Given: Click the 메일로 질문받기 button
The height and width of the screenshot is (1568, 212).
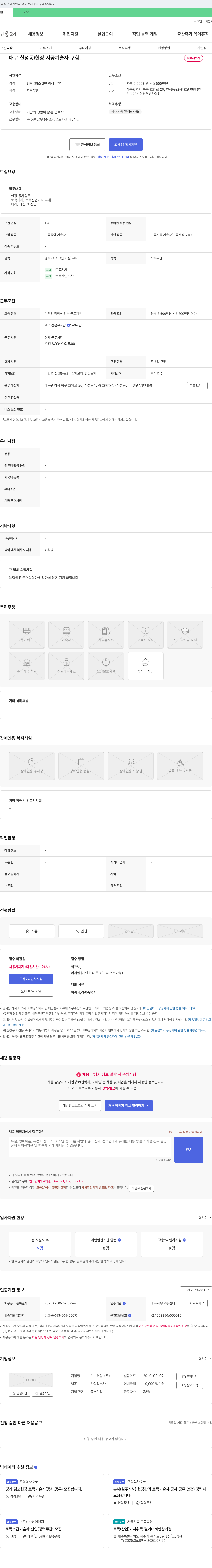Looking at the screenshot, I should [141, 1188].
